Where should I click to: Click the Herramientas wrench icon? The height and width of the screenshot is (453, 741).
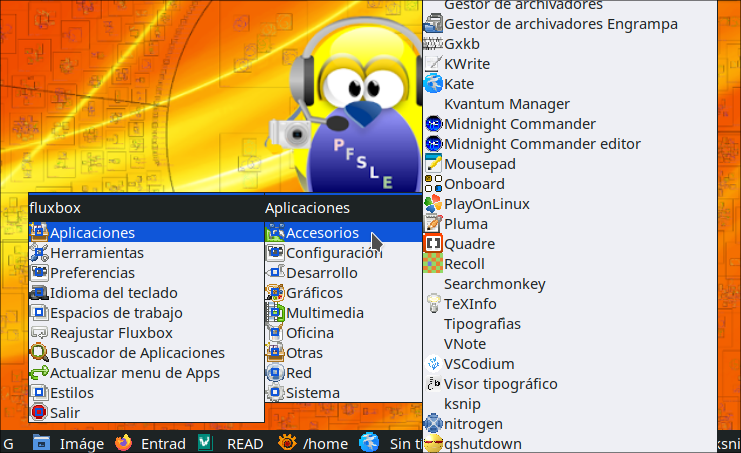39,253
